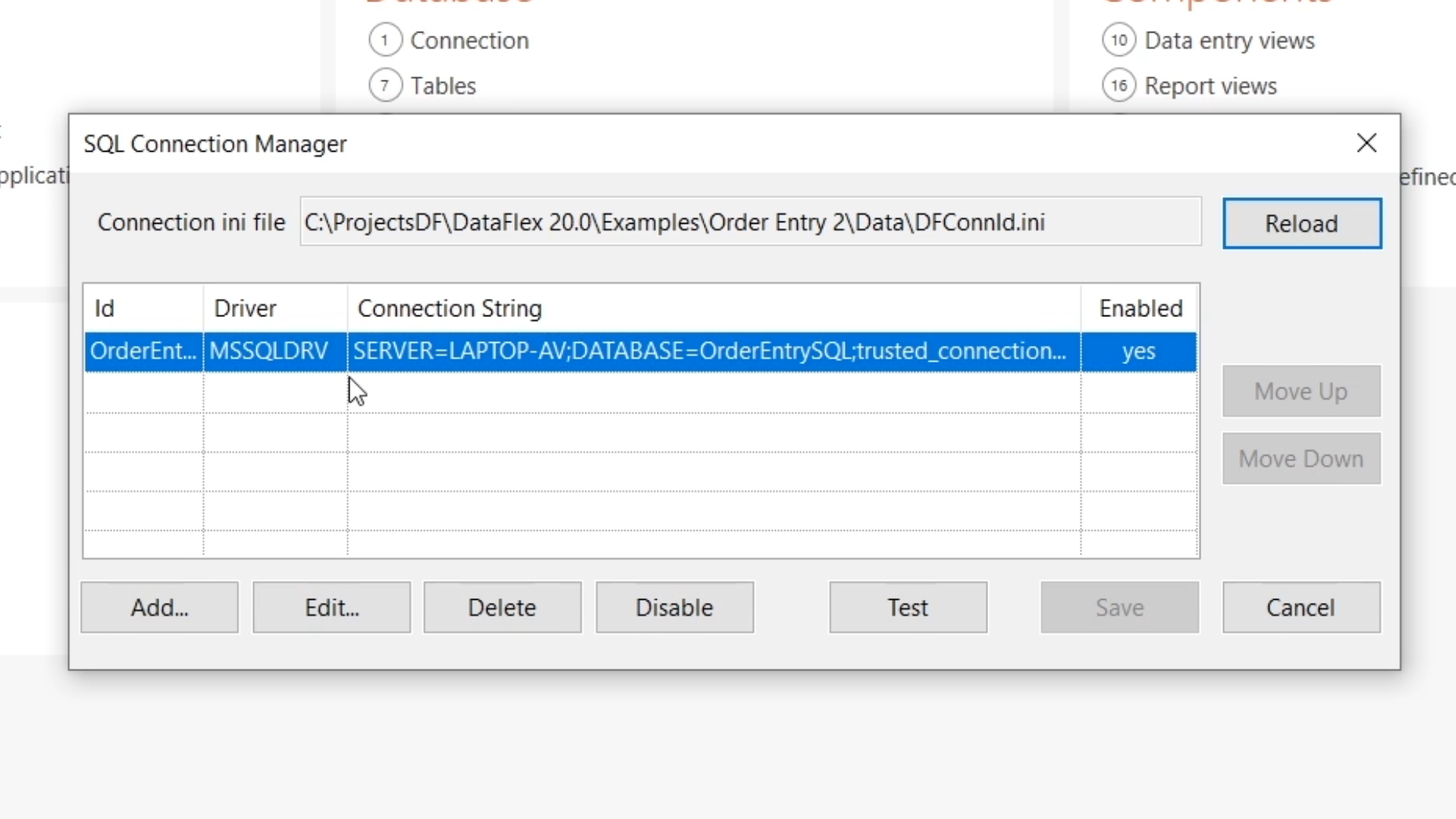Select the OrderEnt... Id cell
The width and height of the screenshot is (1456, 819).
[x=143, y=351]
